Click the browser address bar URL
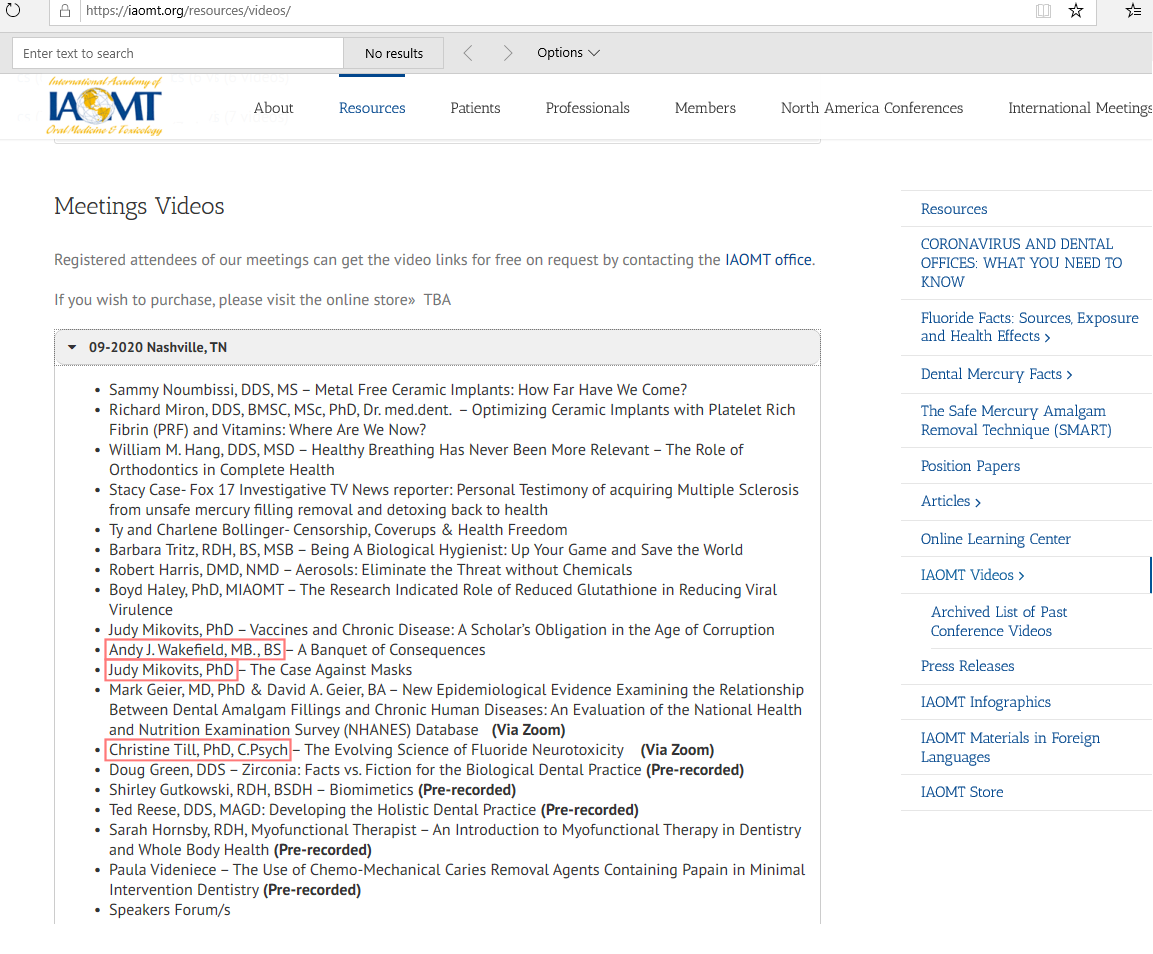 tap(188, 11)
